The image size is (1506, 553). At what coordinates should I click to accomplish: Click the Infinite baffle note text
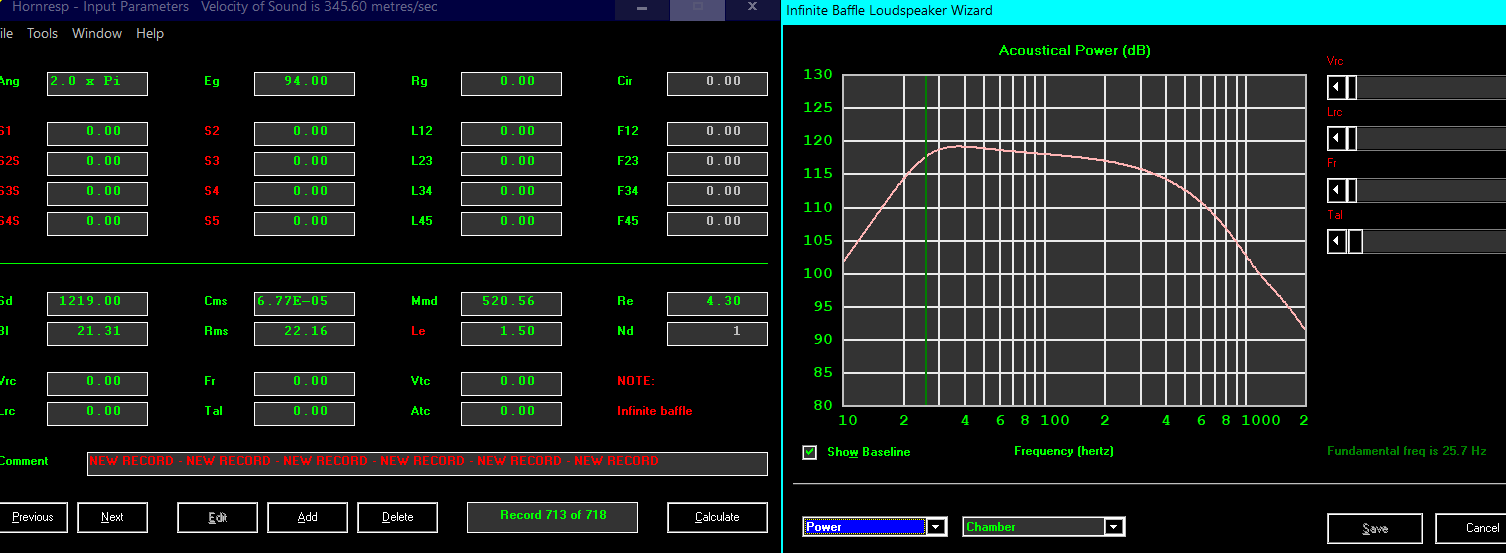coord(654,411)
